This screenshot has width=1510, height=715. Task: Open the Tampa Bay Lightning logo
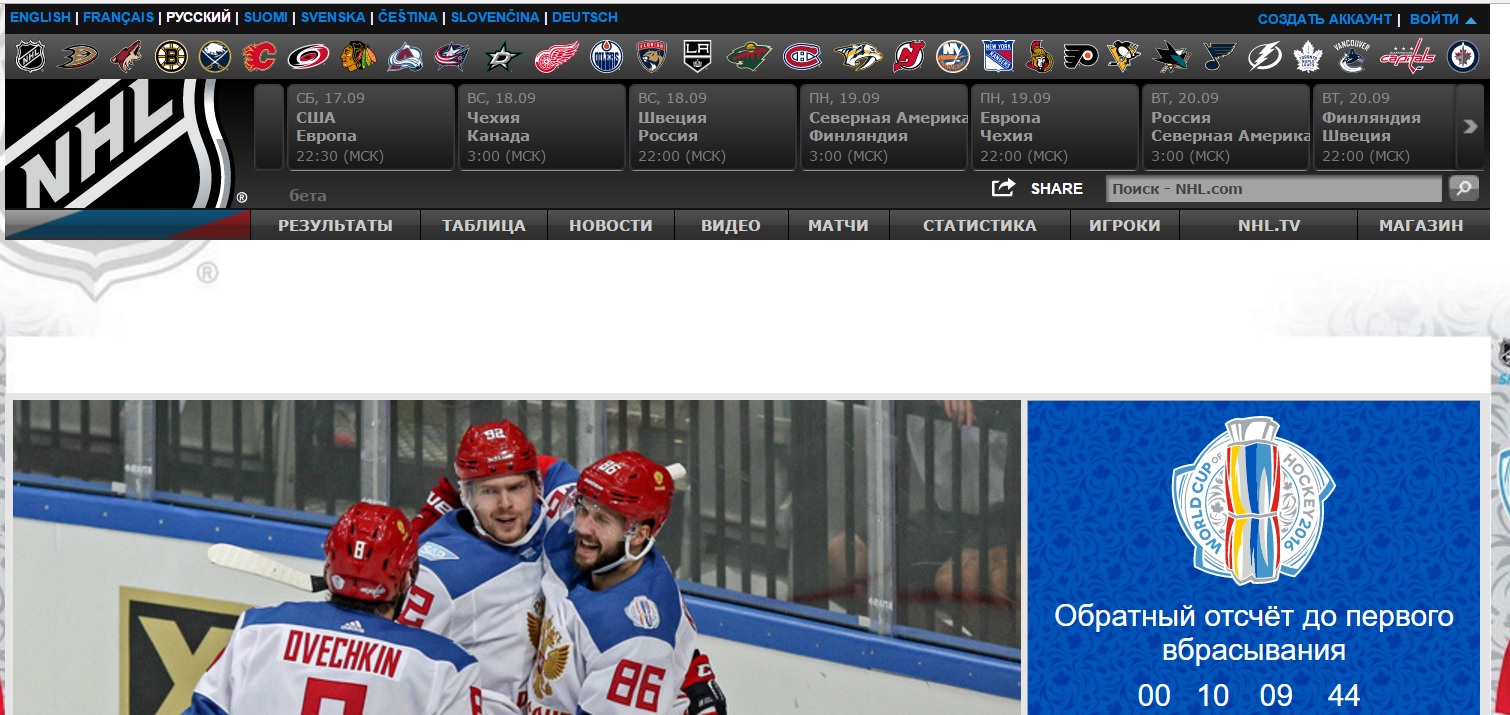tap(1266, 57)
